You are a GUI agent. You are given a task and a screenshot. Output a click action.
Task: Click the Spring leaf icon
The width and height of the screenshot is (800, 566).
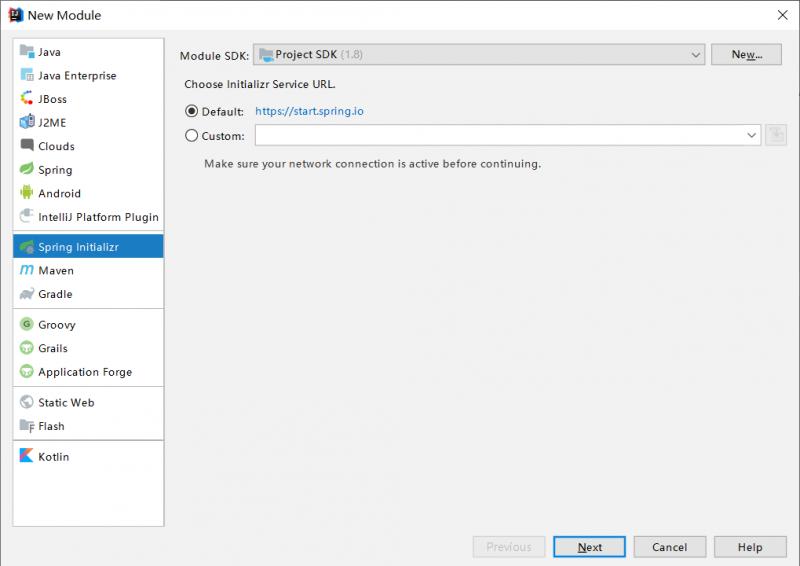27,170
